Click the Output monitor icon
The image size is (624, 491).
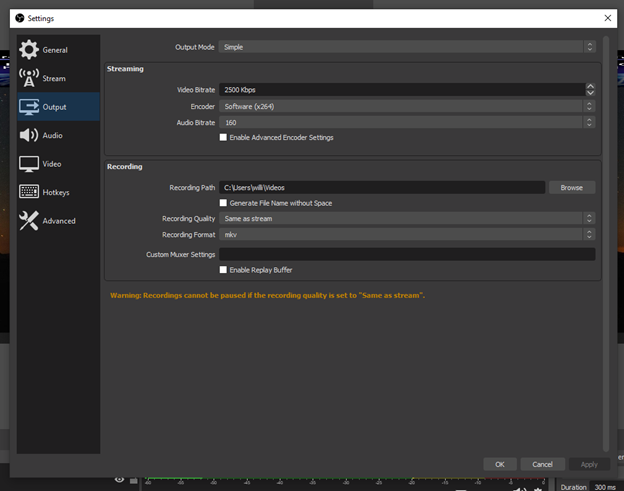(x=29, y=107)
